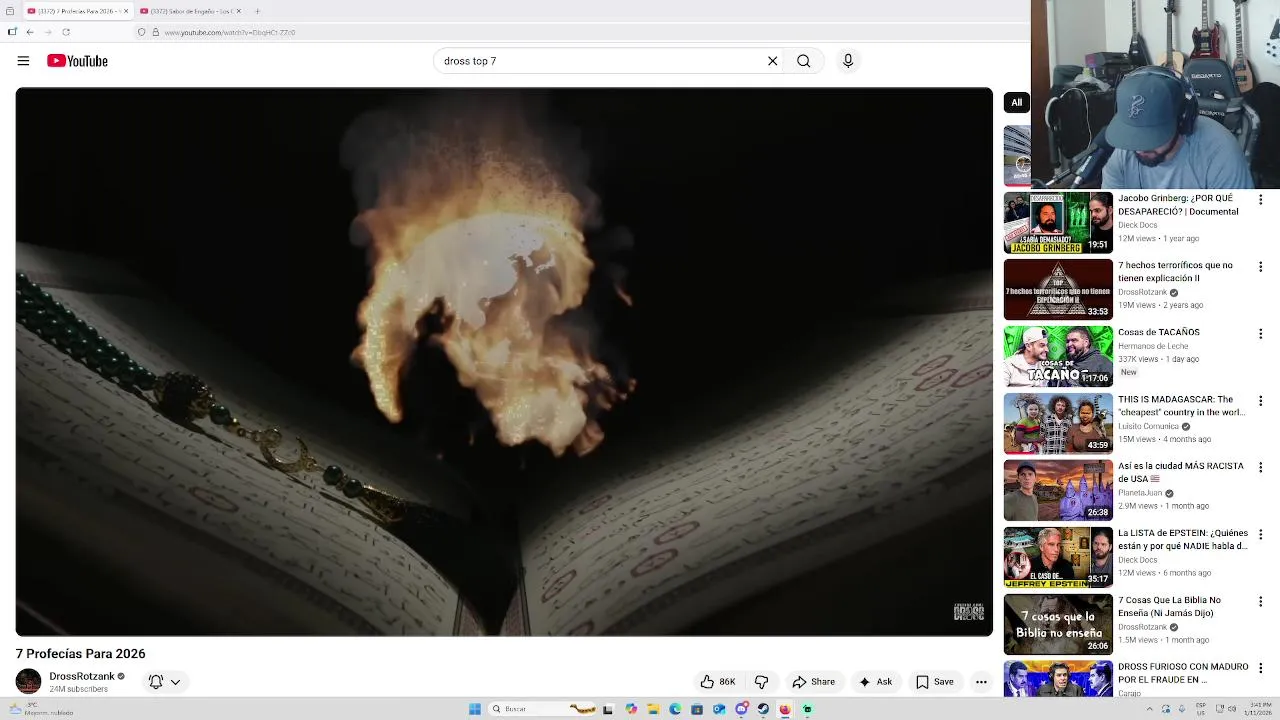Click PlanetaJuan channel name

tap(1140, 493)
